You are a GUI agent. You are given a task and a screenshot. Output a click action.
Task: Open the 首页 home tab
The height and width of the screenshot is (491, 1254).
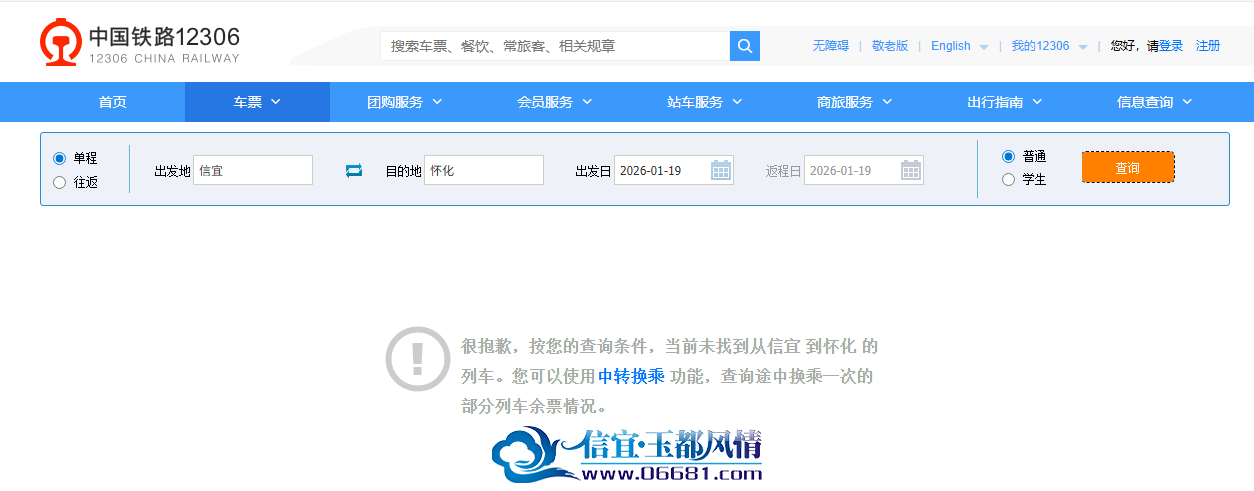[112, 102]
